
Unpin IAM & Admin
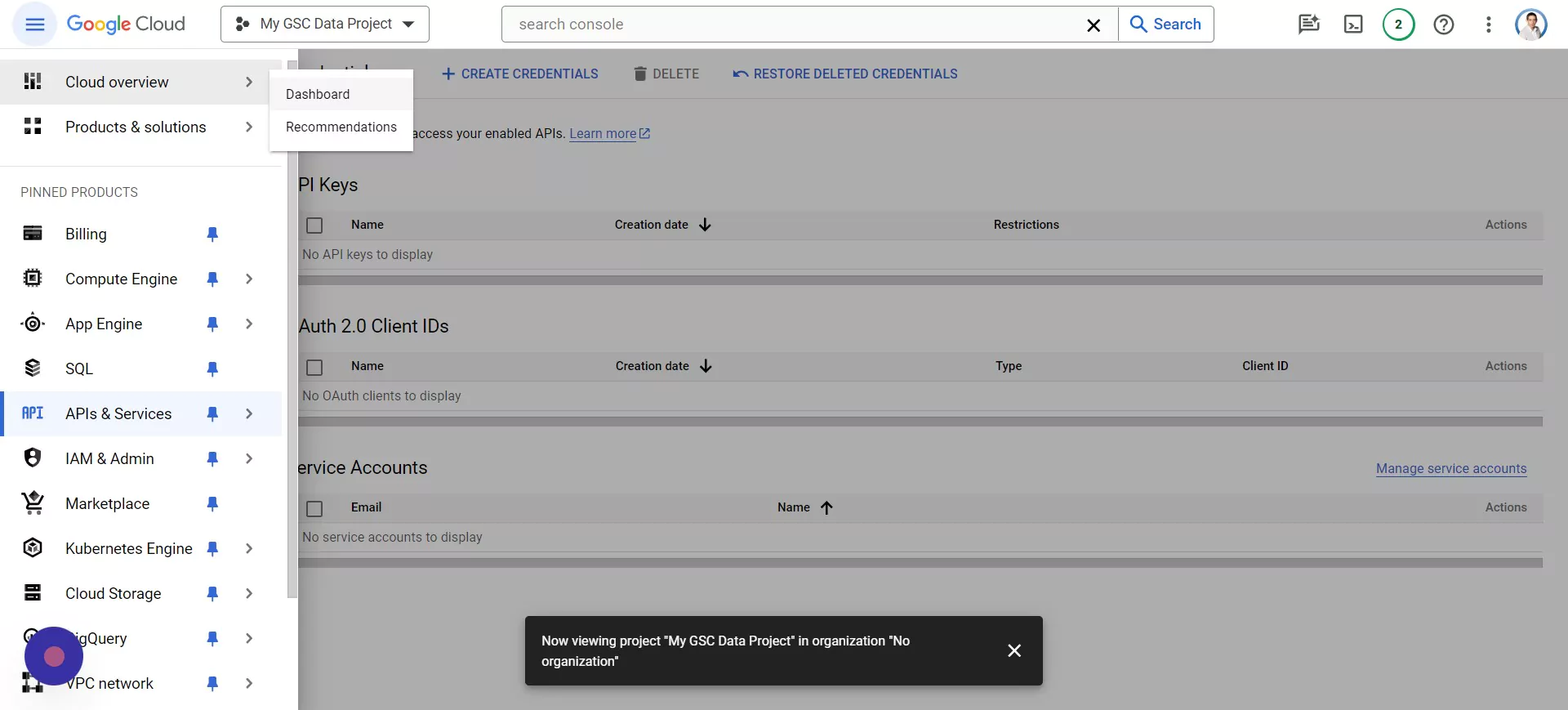tap(212, 459)
